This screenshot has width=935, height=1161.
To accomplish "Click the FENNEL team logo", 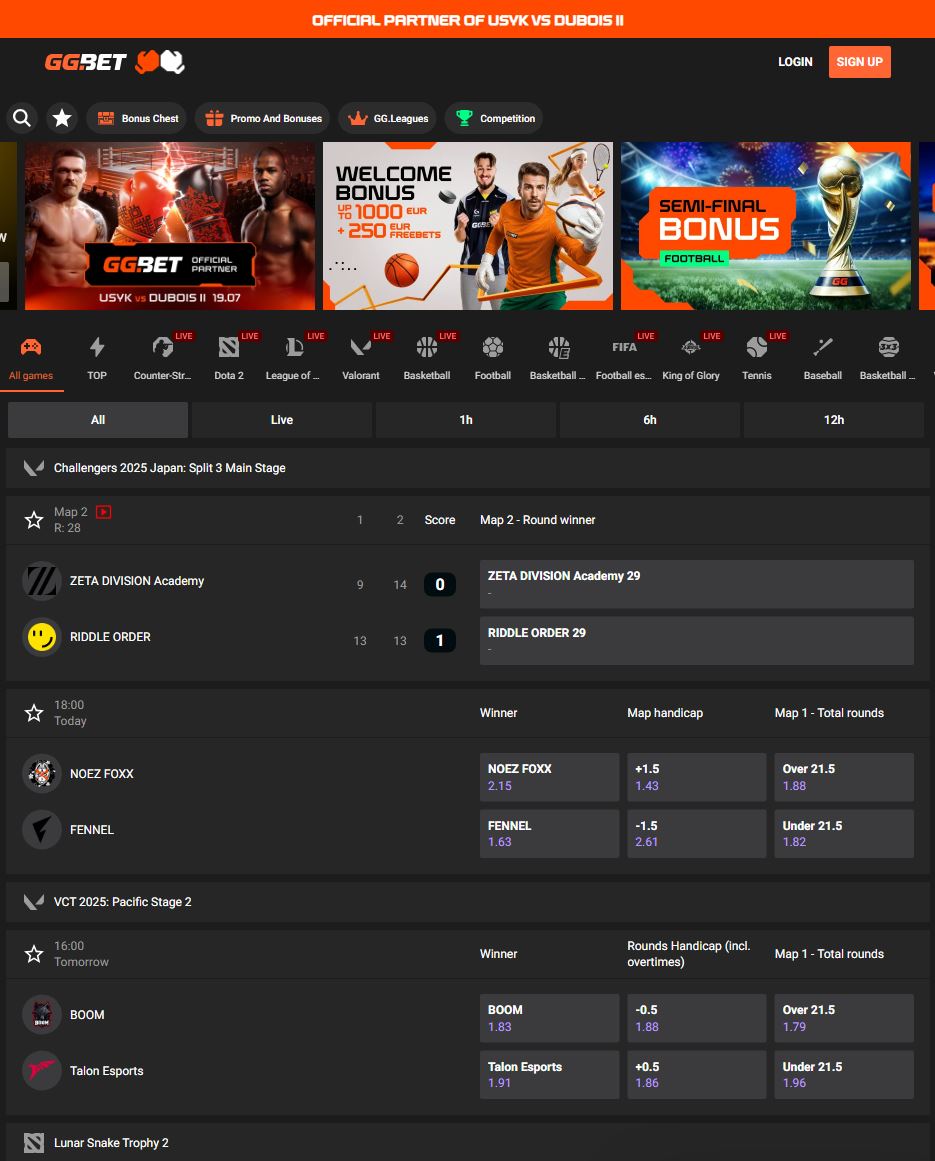I will [x=41, y=829].
